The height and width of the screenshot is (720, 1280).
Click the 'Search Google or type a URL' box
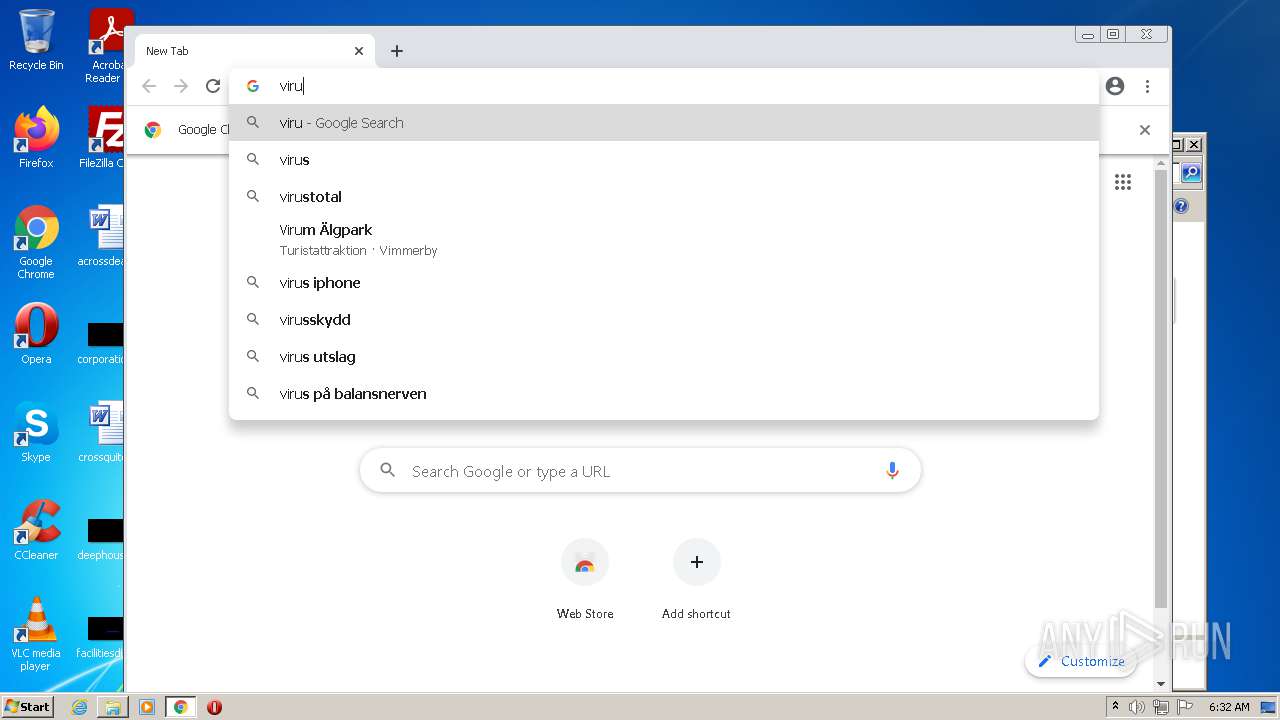point(640,471)
